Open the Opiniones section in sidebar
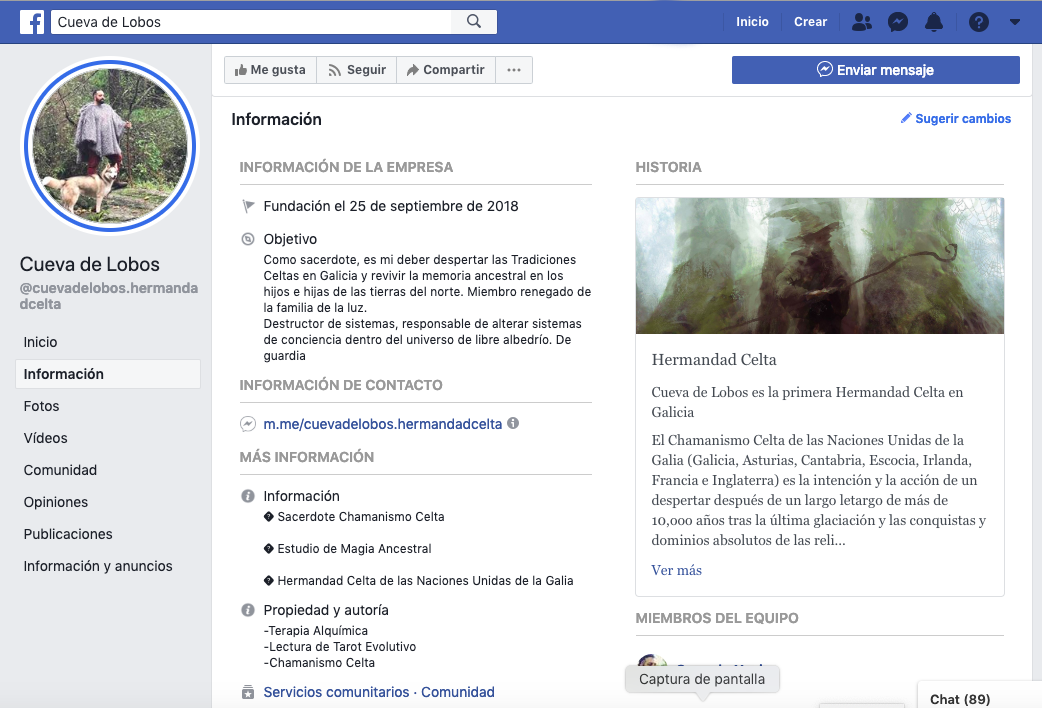This screenshot has width=1042, height=708. [x=56, y=502]
